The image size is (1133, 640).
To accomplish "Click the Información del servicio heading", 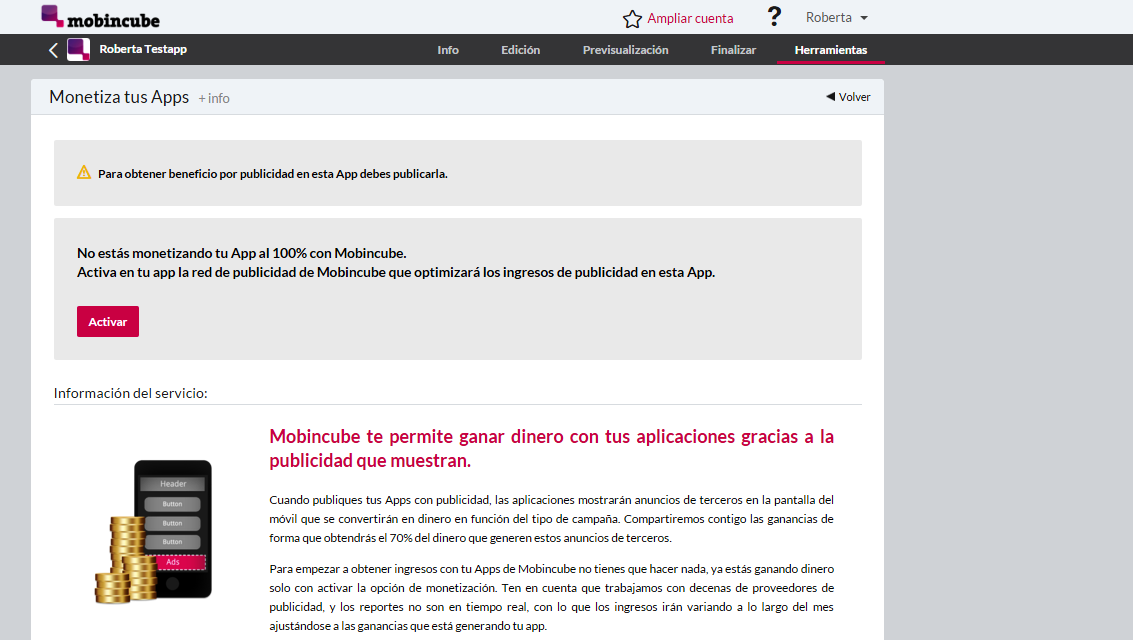I will point(131,393).
